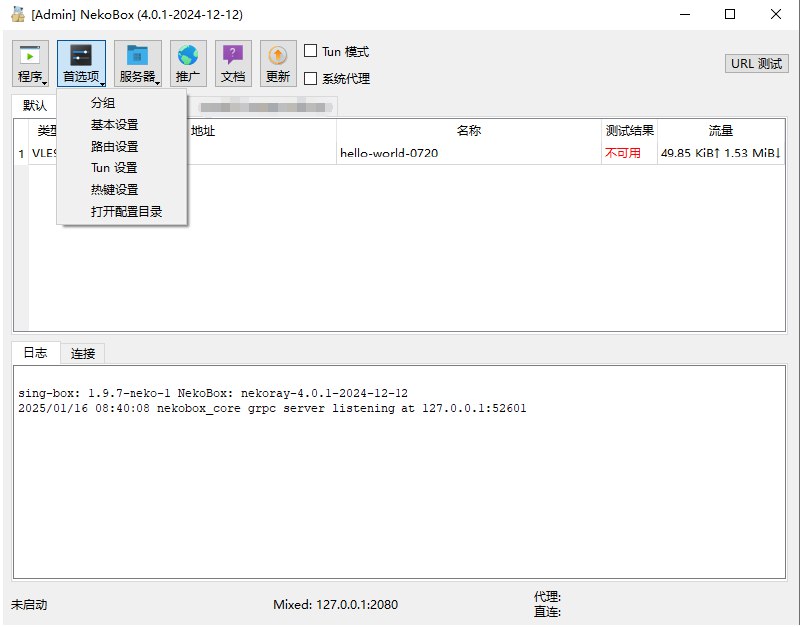Enable the Tun 模式 checkbox
800x627 pixels.
[310, 51]
